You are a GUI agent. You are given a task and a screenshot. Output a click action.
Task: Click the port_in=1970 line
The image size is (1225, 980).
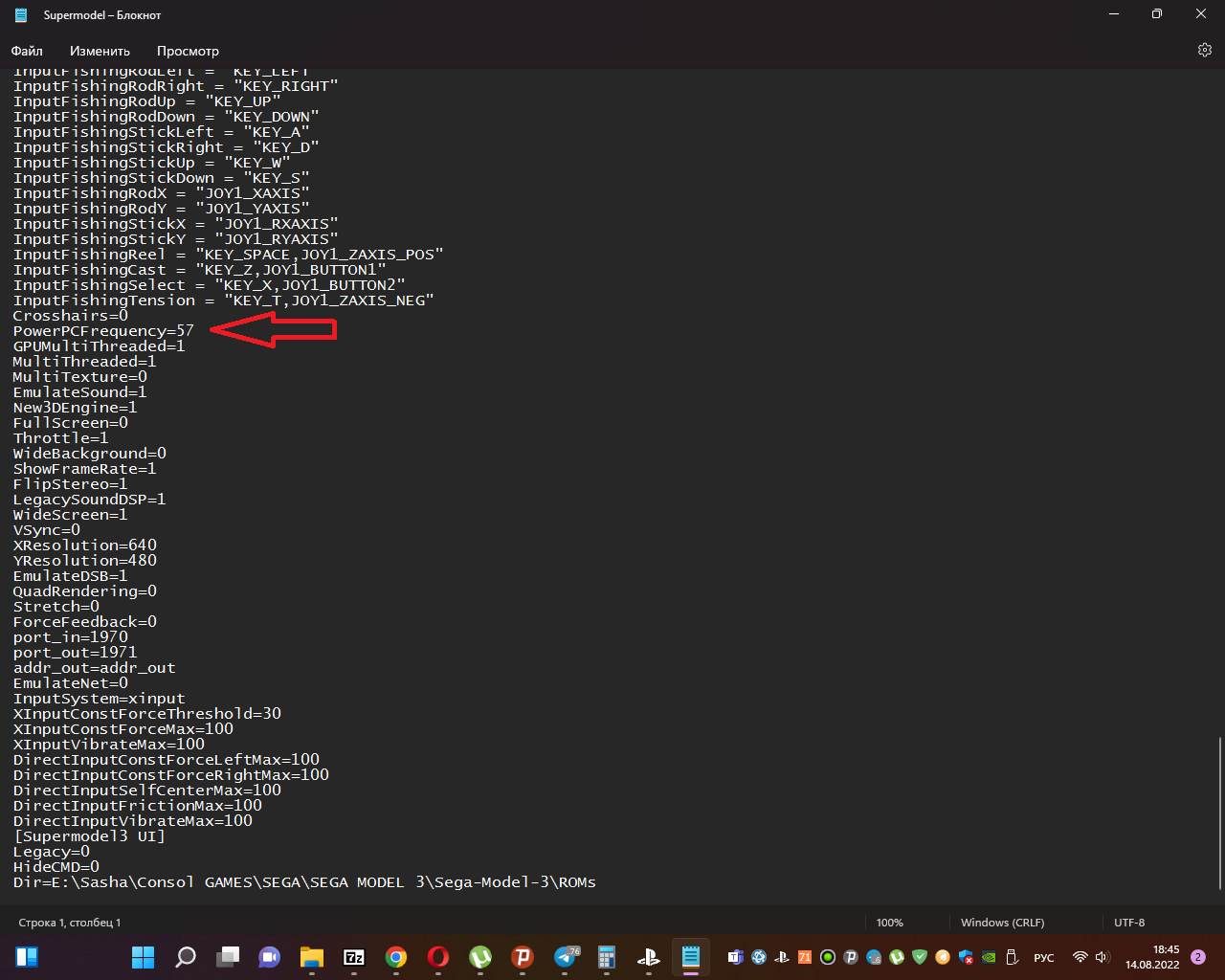70,637
